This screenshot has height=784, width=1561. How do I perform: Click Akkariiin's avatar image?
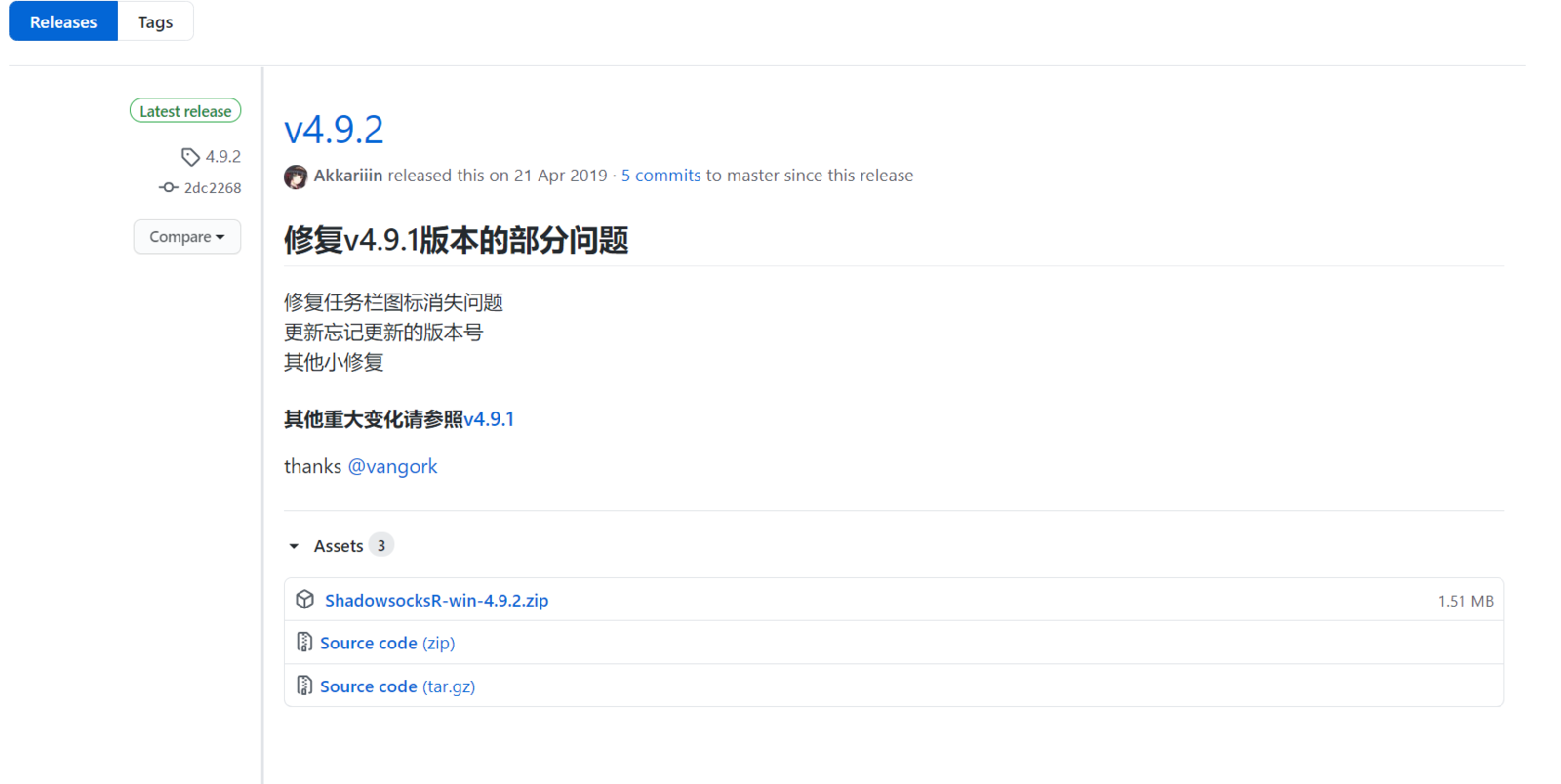pos(296,176)
